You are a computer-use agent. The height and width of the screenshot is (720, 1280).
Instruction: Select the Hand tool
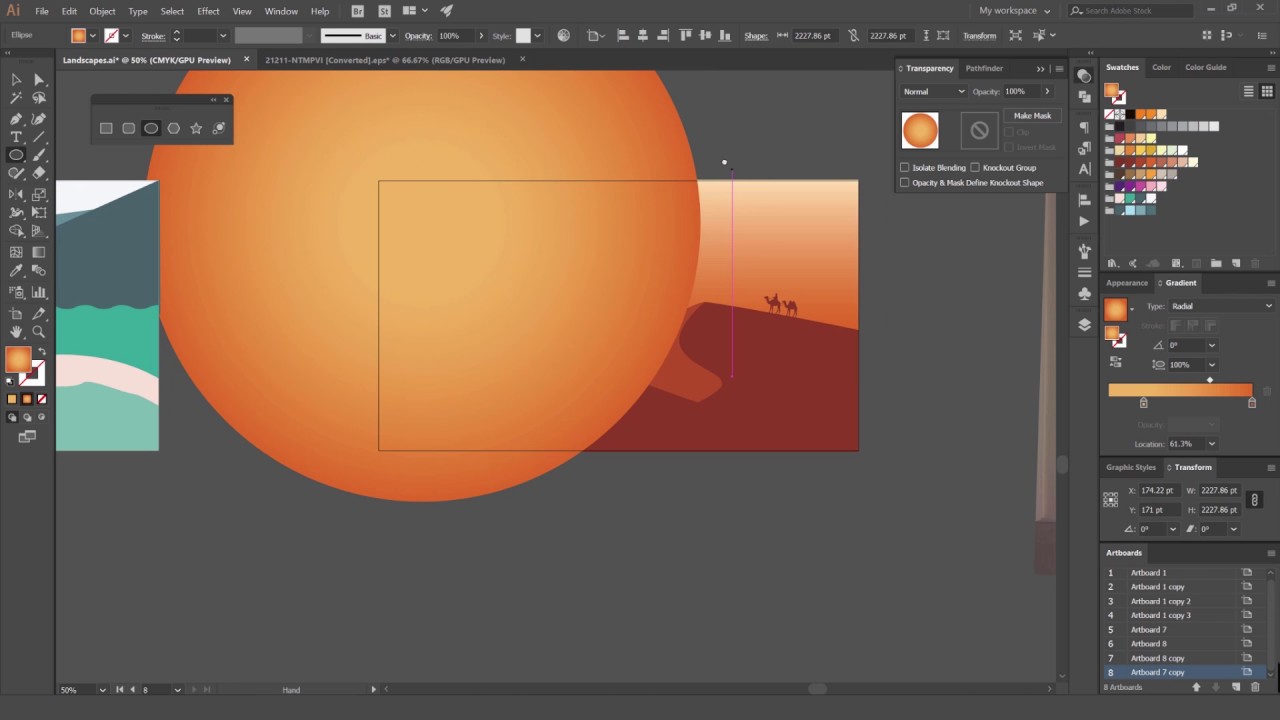pyautogui.click(x=16, y=332)
